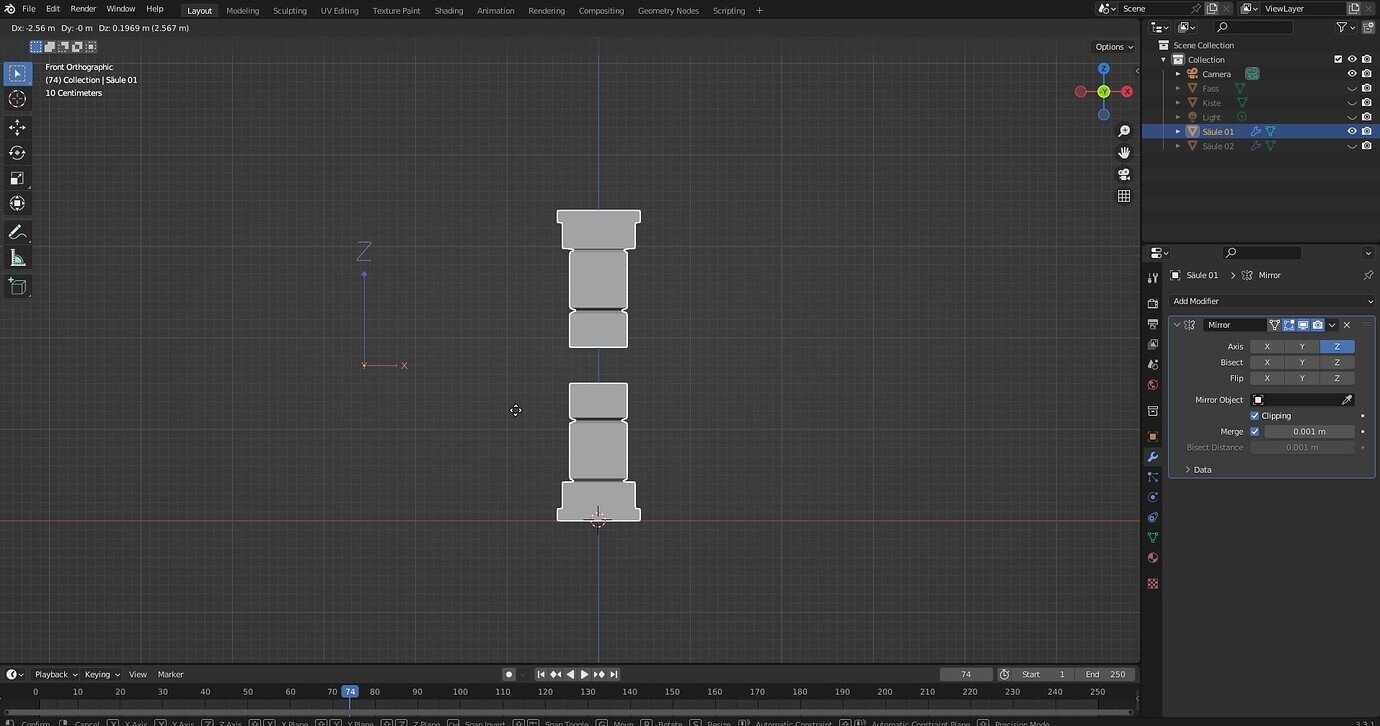1380x726 pixels.
Task: Toggle the Merge checkbox
Action: 1255,432
